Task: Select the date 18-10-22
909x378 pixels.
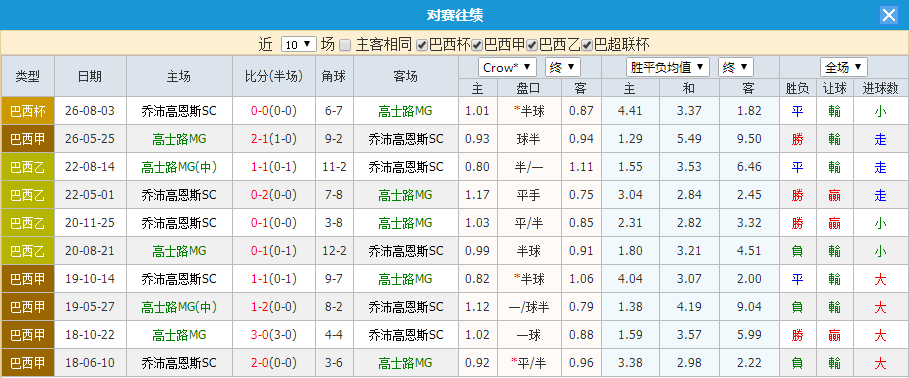Action: (90, 335)
